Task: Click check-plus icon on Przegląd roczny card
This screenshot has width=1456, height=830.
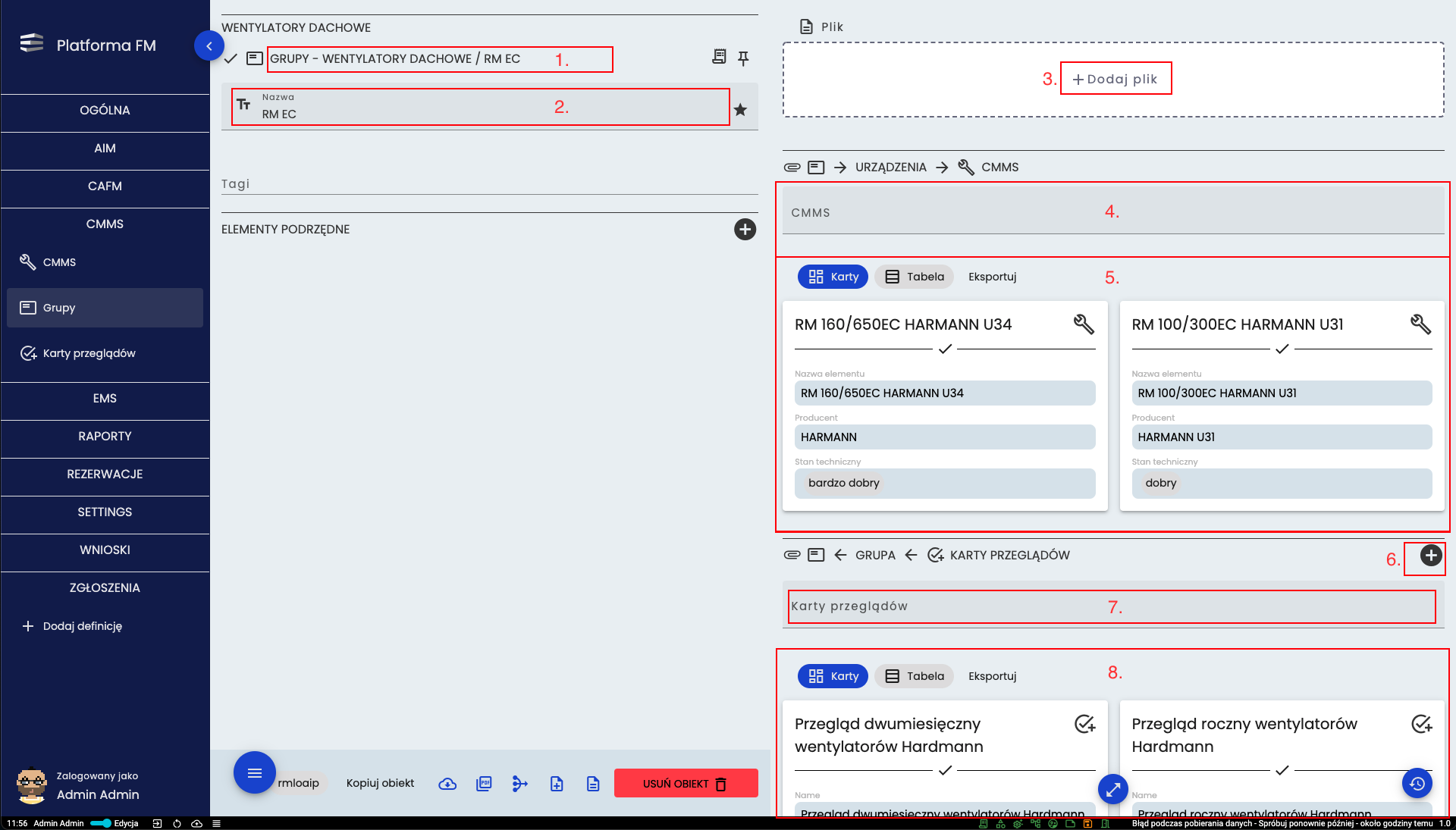Action: [1422, 725]
